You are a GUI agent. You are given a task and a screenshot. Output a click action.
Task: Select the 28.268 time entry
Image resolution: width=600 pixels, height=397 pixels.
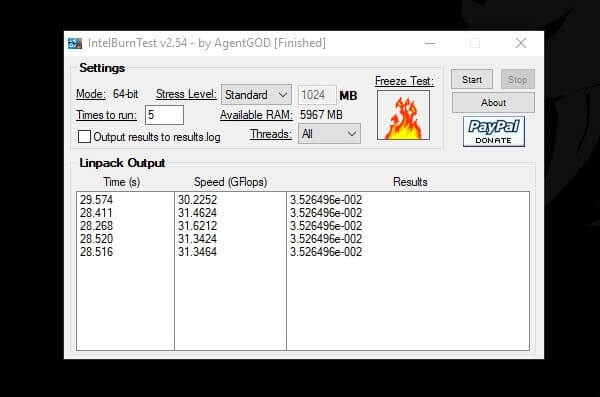[x=96, y=226]
